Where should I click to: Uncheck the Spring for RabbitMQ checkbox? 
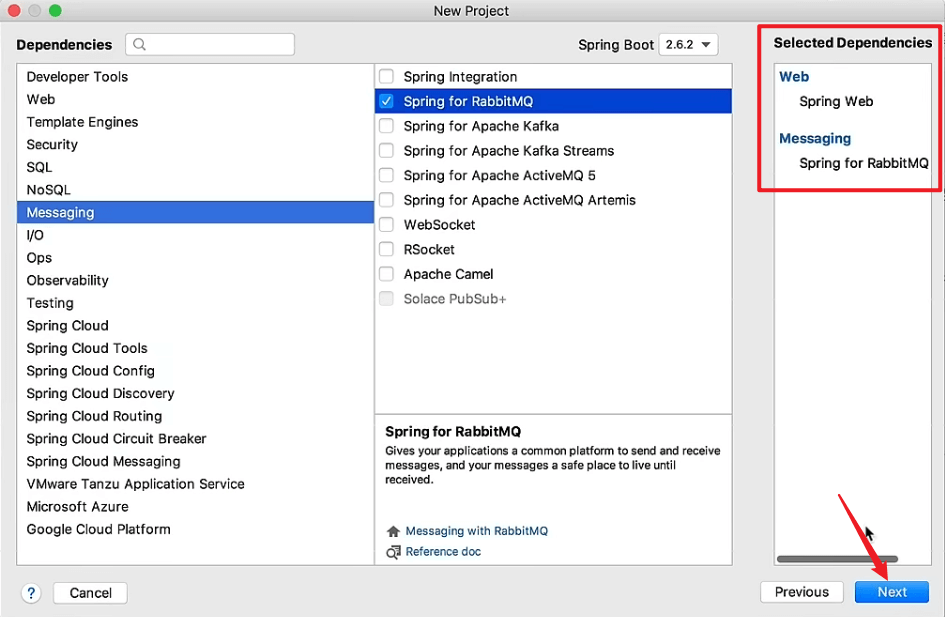(x=386, y=101)
